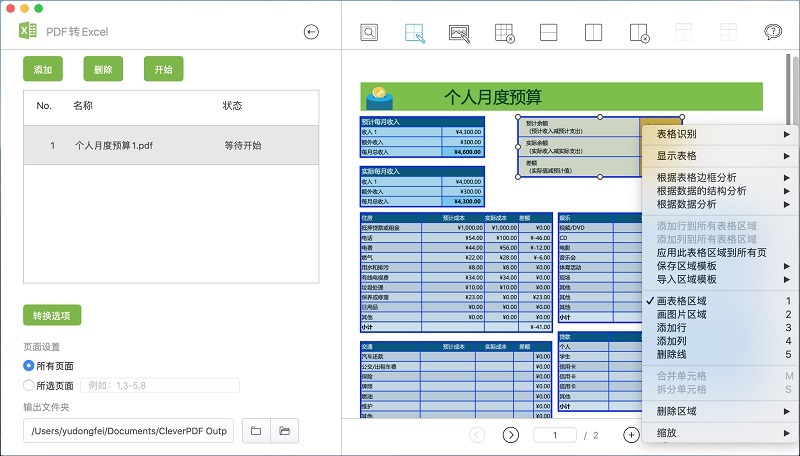Select the draw image area tool
This screenshot has width=800, height=456.
tap(459, 33)
